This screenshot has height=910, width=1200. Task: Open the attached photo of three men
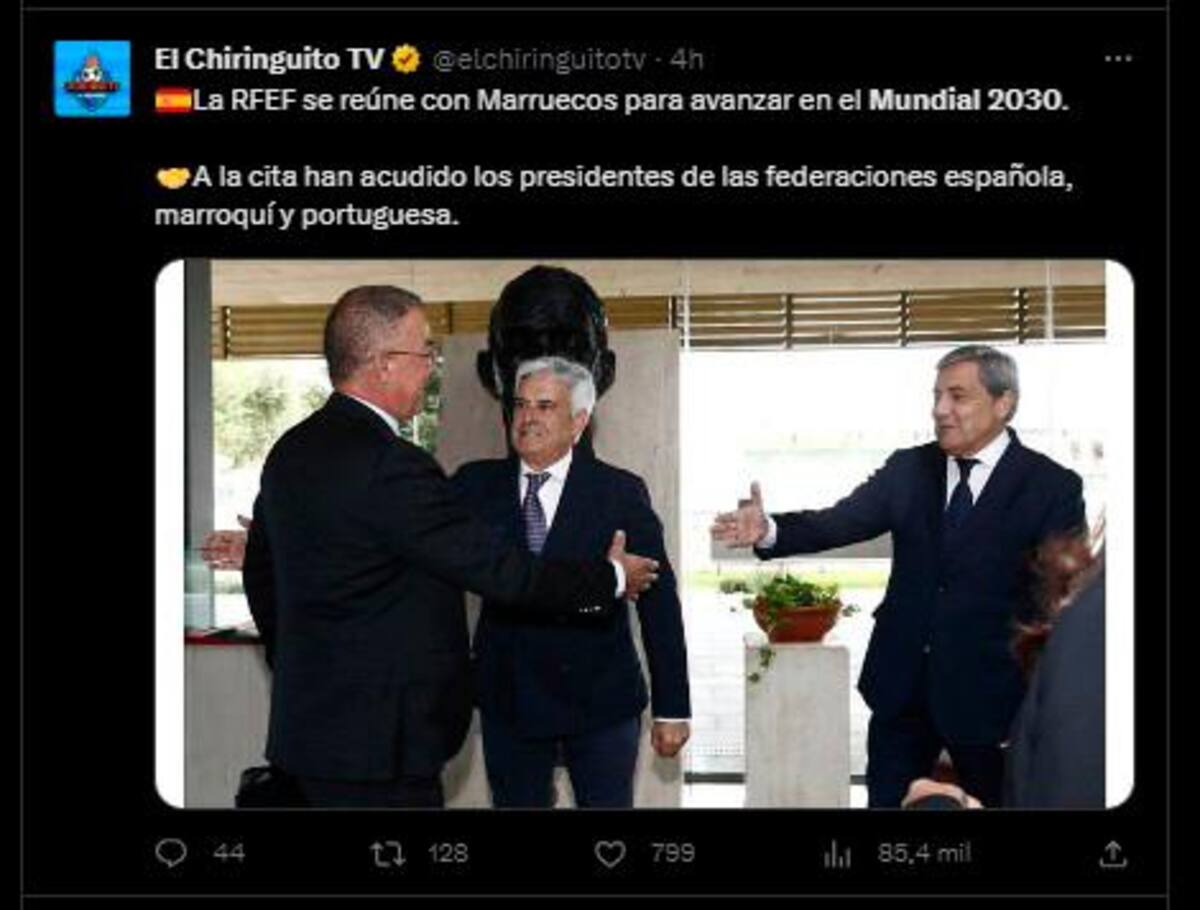click(x=644, y=533)
